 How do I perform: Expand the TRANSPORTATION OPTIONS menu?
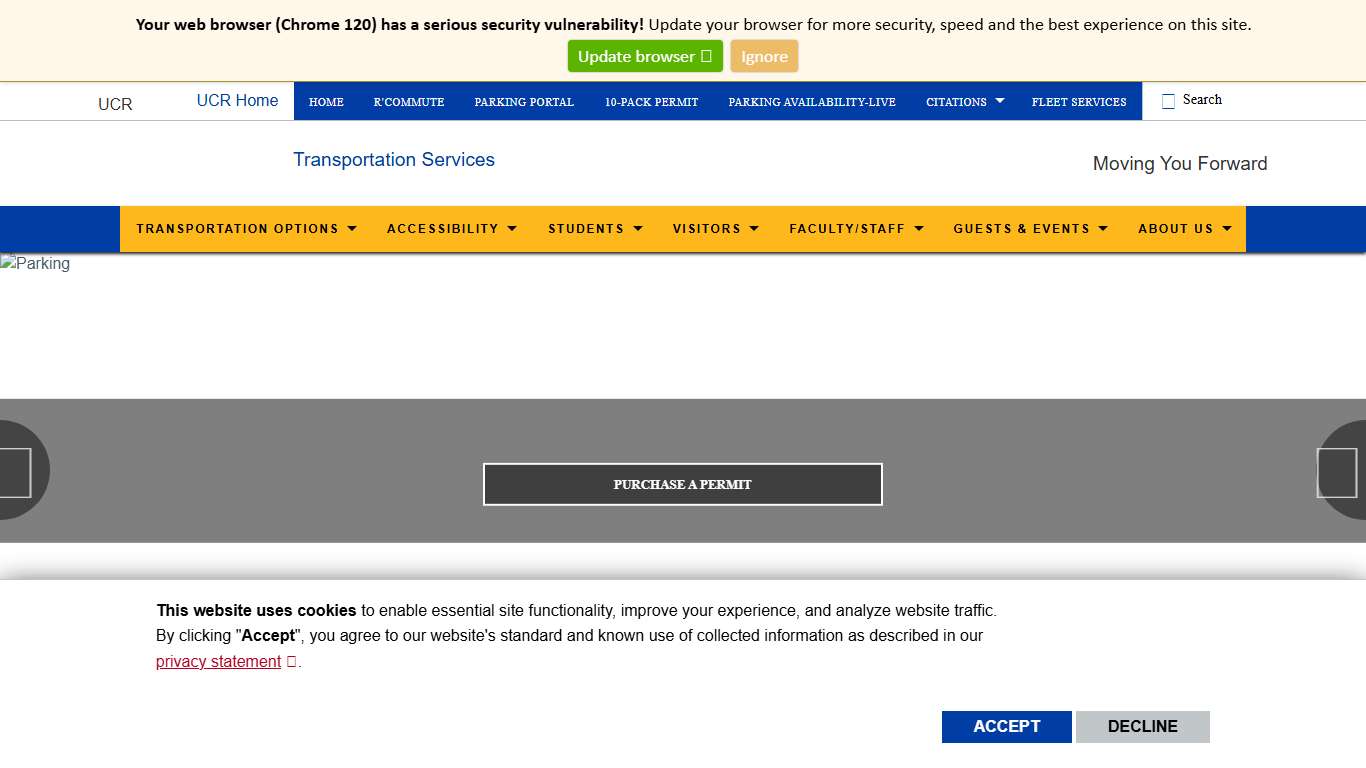coord(245,228)
